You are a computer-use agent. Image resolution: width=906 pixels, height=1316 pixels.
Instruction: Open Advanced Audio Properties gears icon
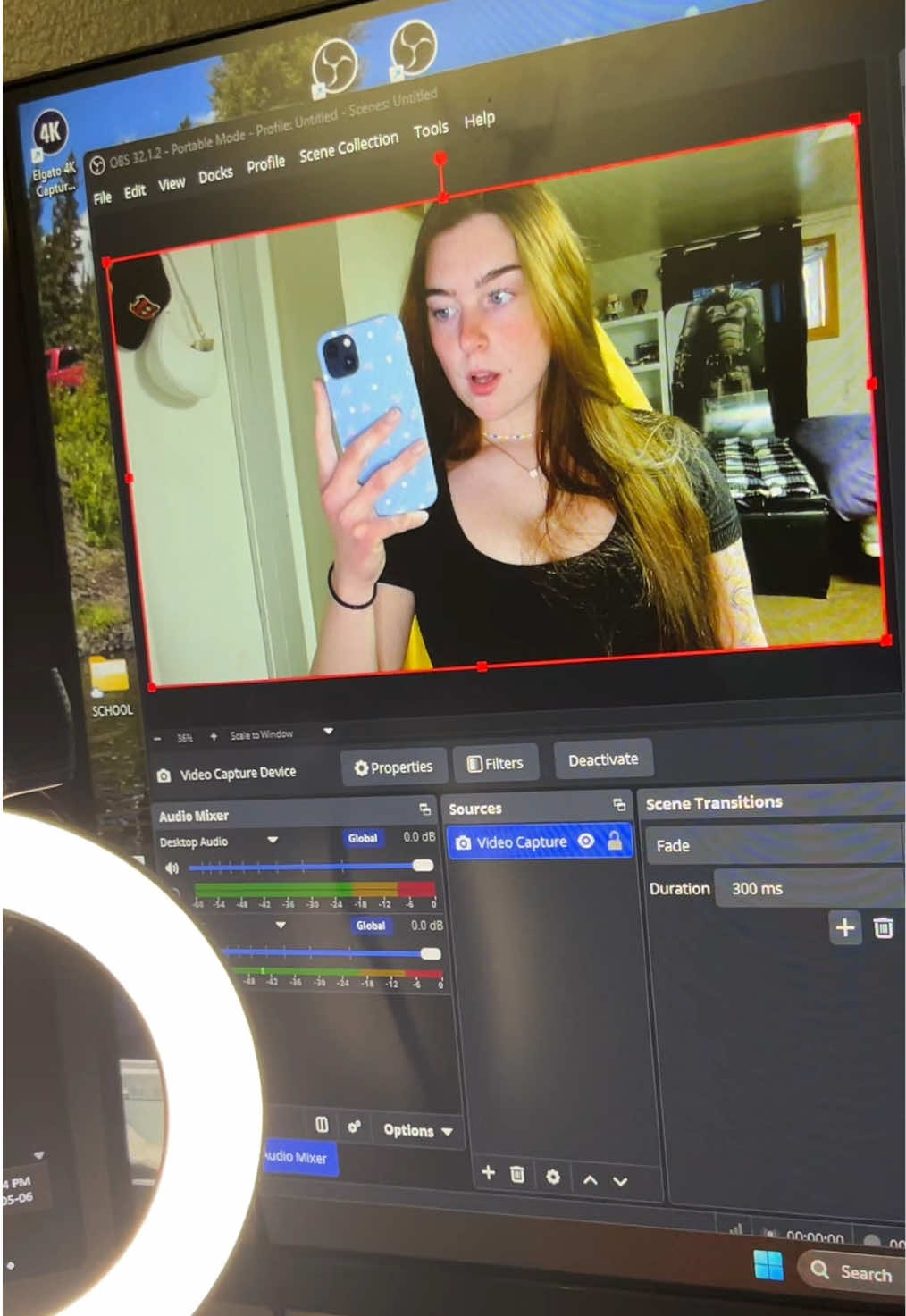[x=355, y=1127]
